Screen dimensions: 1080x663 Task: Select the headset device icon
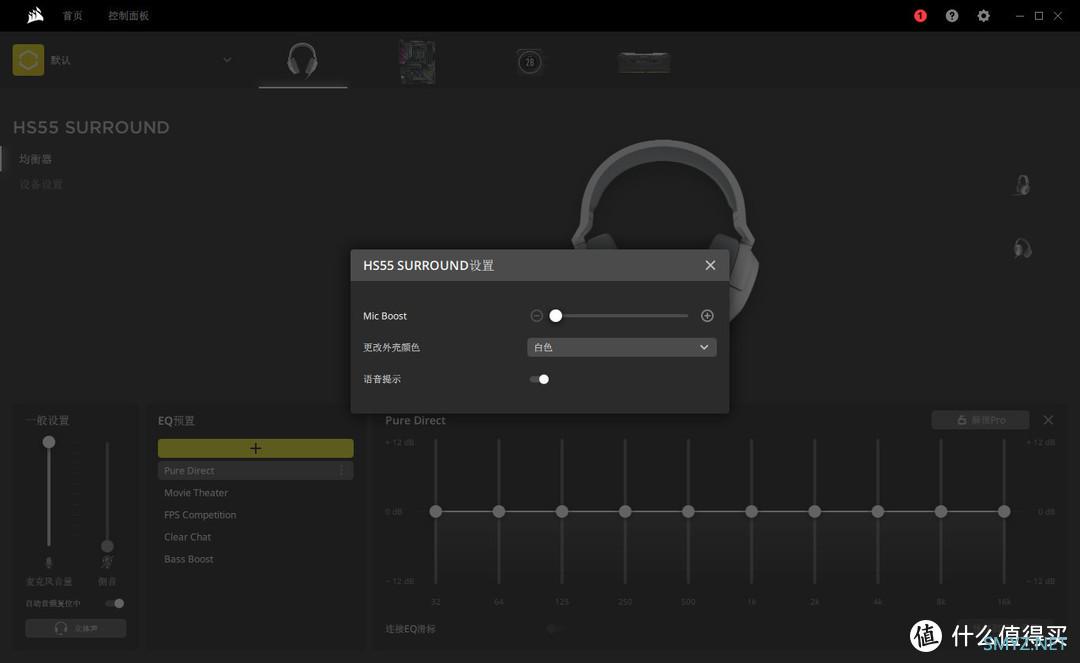tap(302, 60)
